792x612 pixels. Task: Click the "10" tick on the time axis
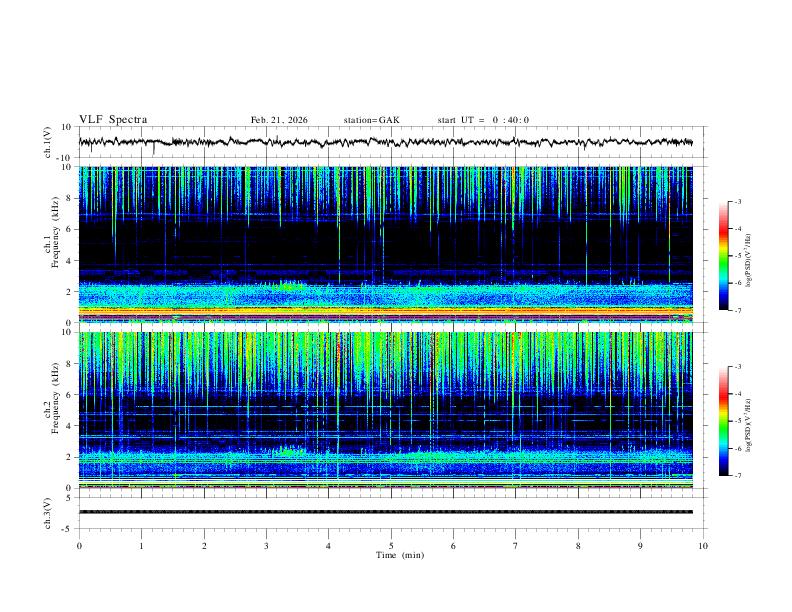pyautogui.click(x=703, y=546)
